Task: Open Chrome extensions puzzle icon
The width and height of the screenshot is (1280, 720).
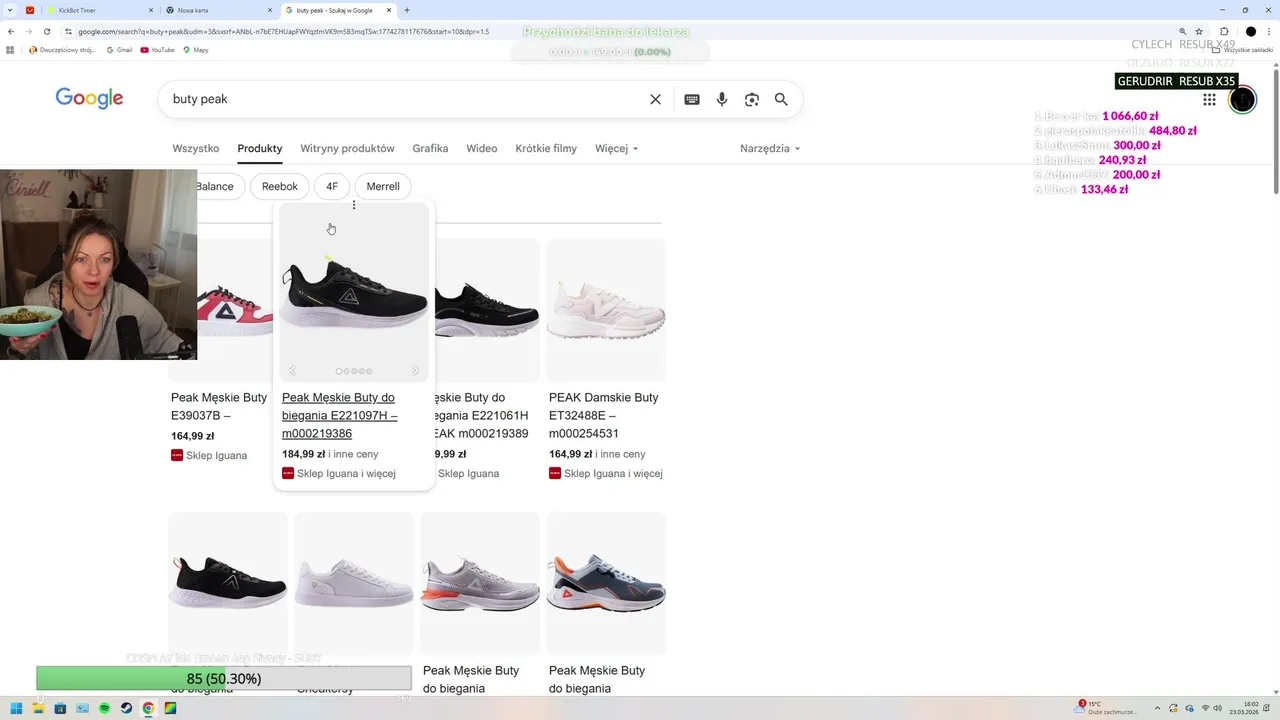Action: pyautogui.click(x=1224, y=31)
